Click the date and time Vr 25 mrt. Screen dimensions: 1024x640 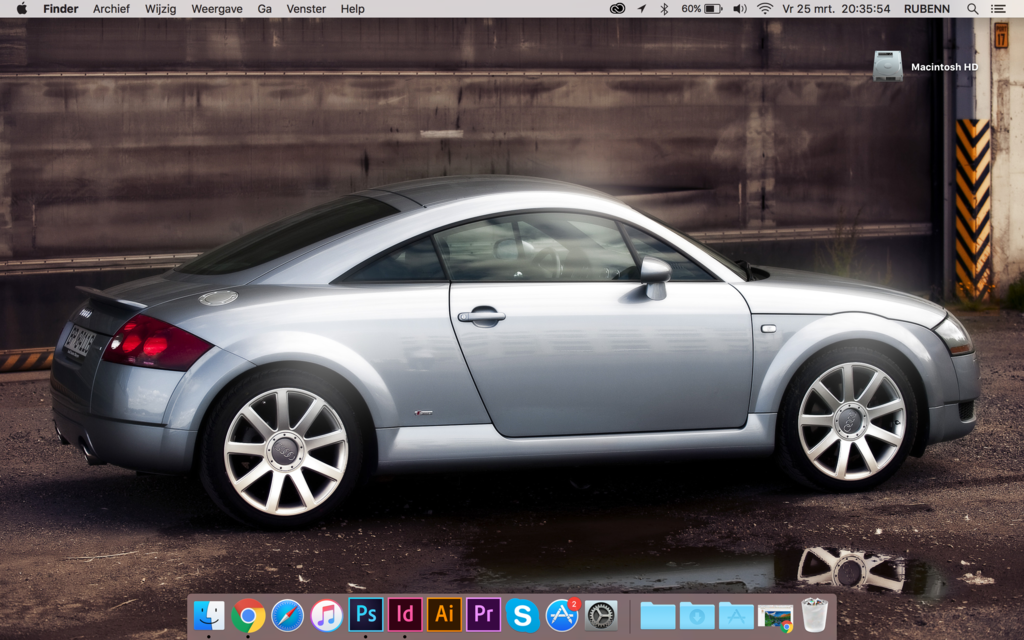[x=836, y=8]
